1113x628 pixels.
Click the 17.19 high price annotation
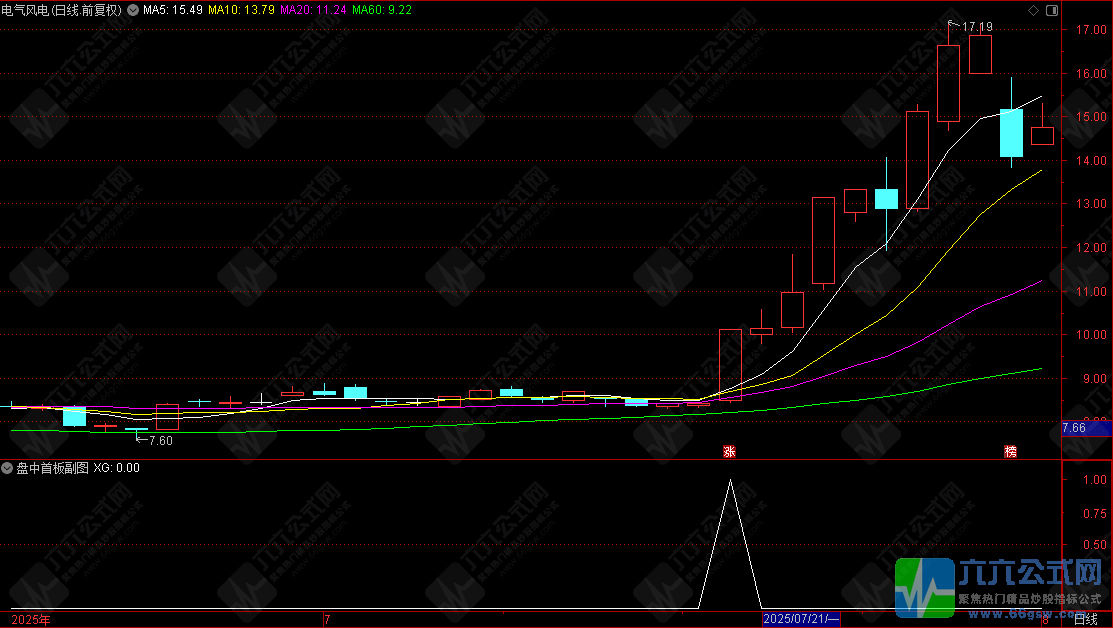pyautogui.click(x=977, y=27)
